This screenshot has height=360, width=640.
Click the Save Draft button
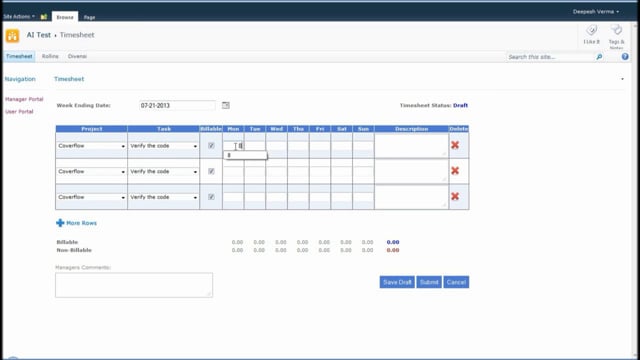pos(397,282)
